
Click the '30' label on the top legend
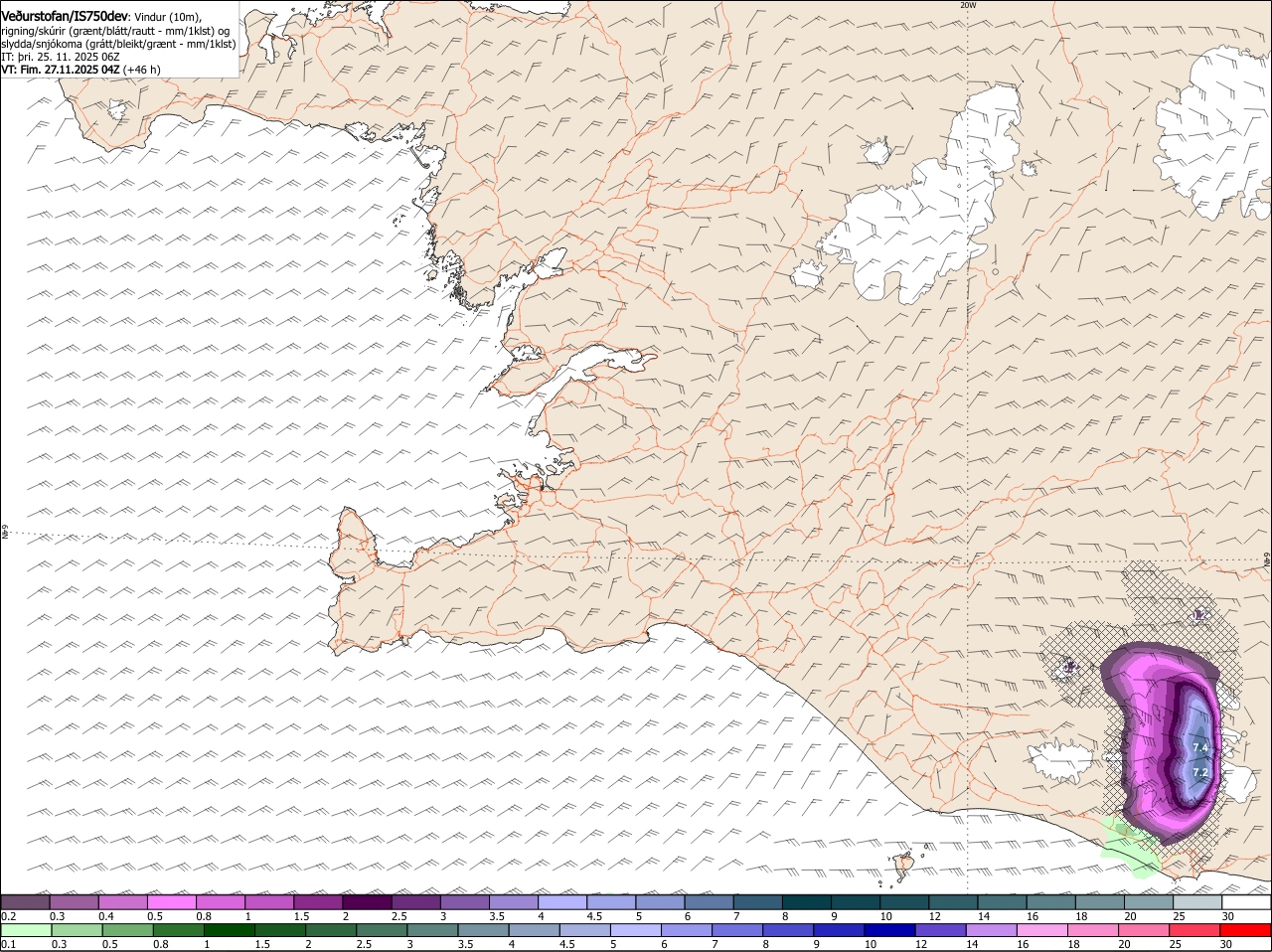click(1228, 915)
